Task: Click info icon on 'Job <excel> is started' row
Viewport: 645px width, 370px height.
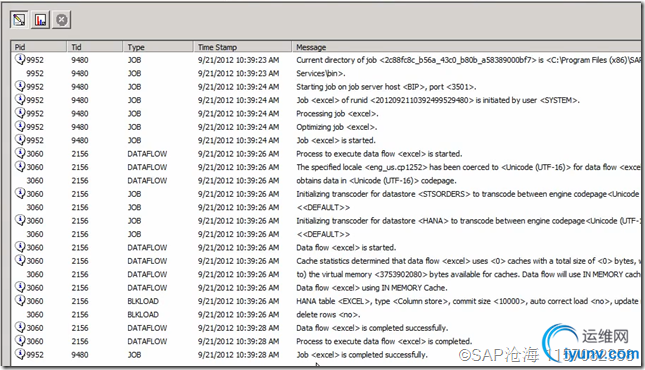Action: click(x=20, y=140)
